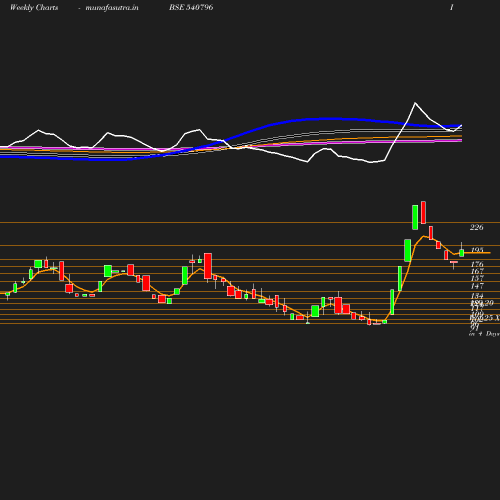Viewport: 500px width, 500px height.
Task: Click the 195 price level label
Action: (477, 250)
